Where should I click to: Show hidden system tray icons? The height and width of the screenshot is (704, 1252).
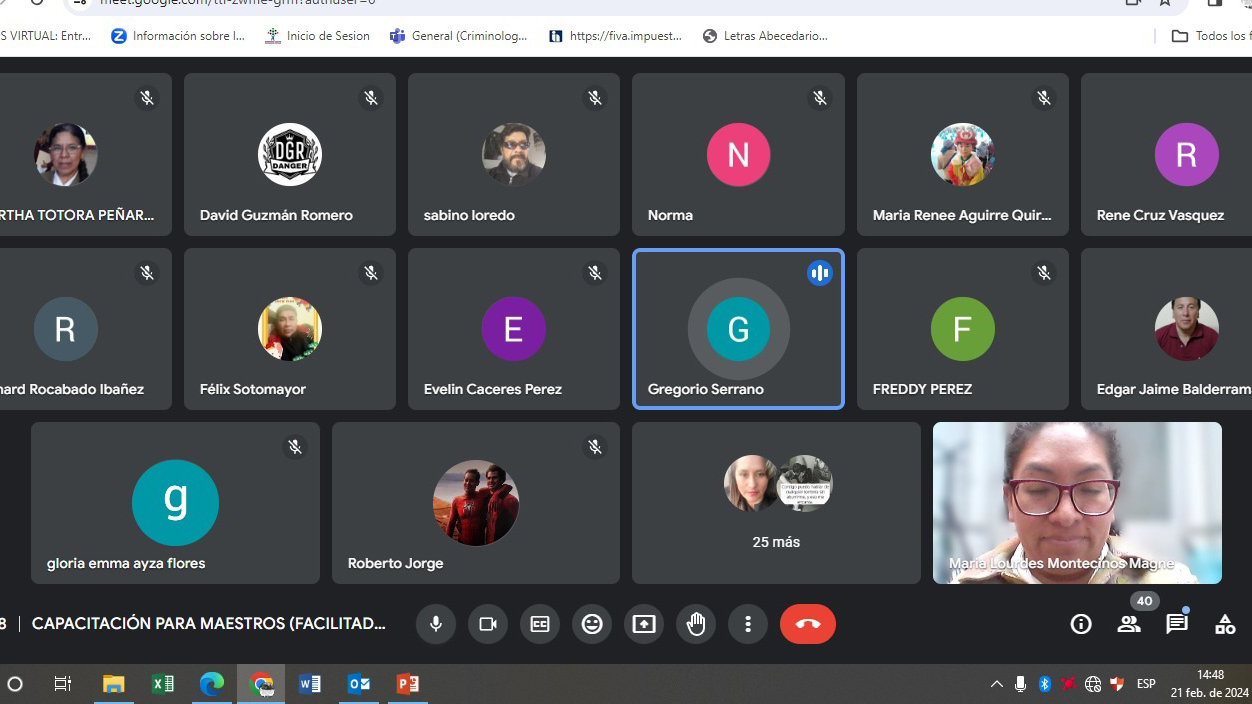point(996,684)
